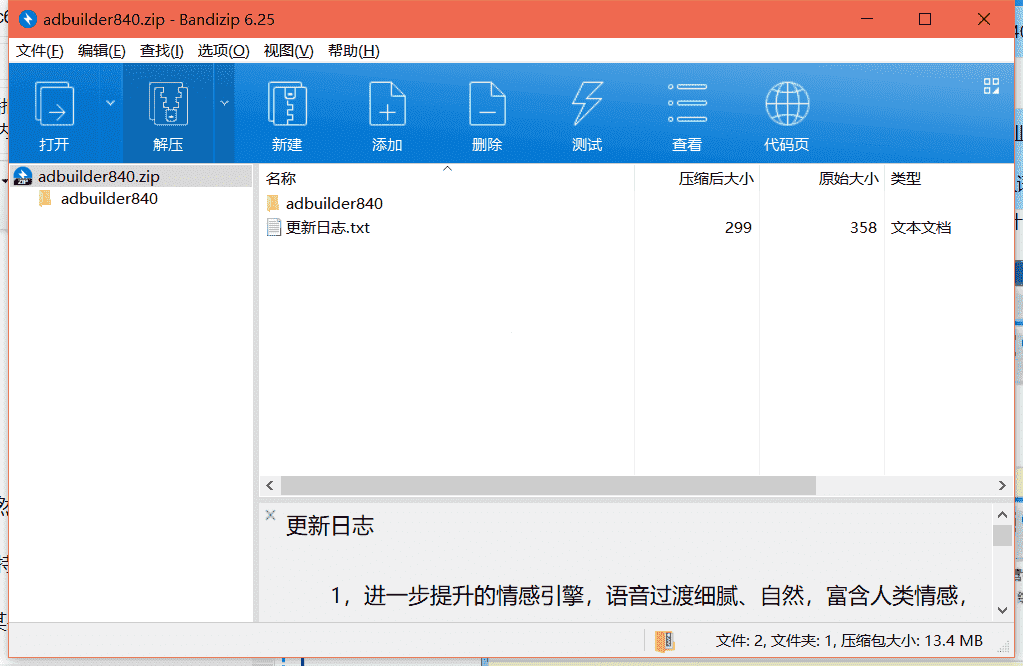Close the preview pane with X

pyautogui.click(x=271, y=515)
